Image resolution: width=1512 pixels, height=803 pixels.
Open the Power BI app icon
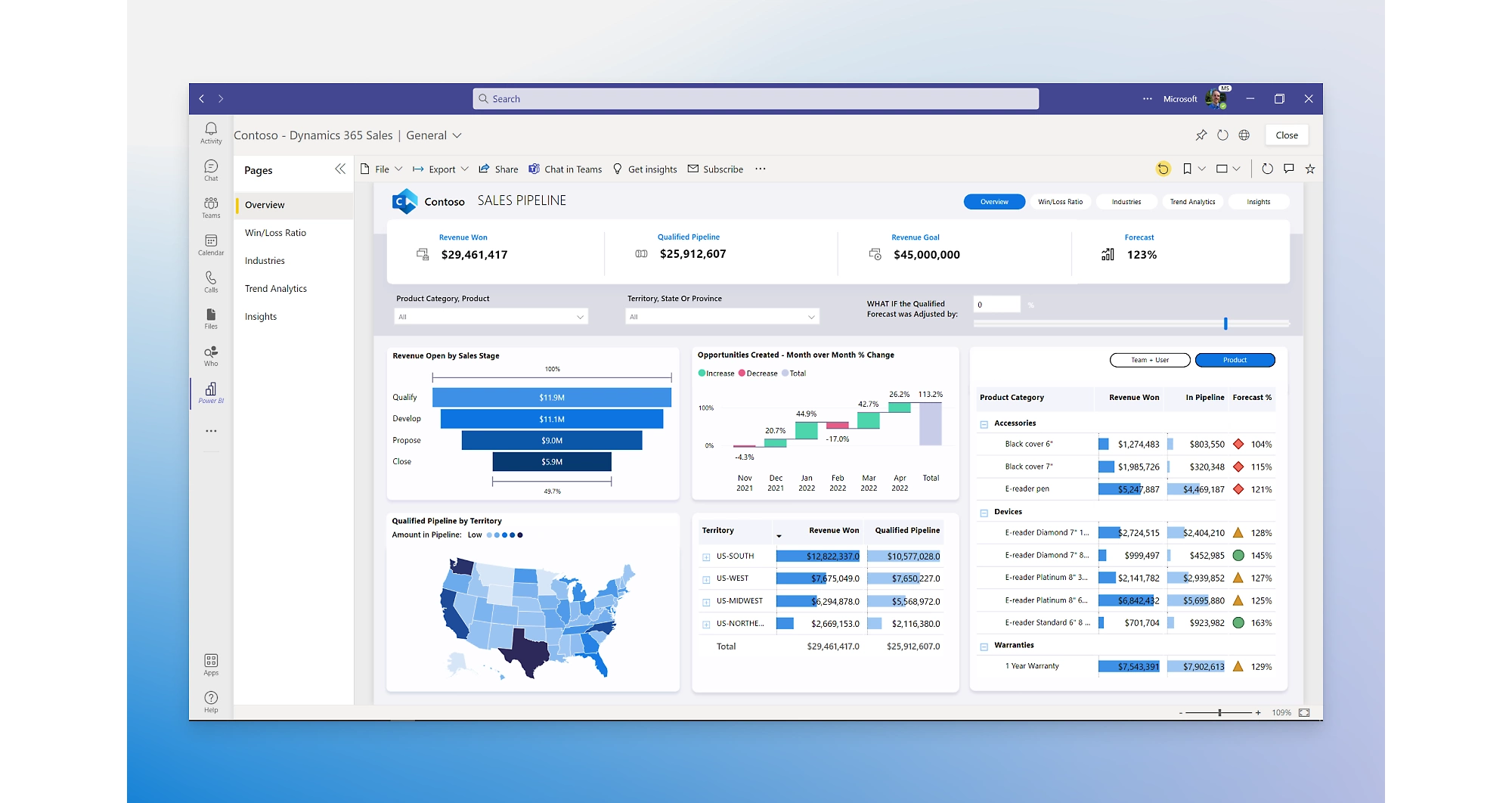coord(211,392)
